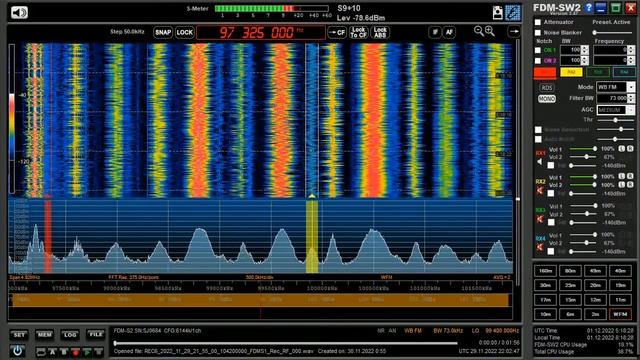Select the 80m band button
The height and width of the screenshot is (360, 640).
[570, 271]
